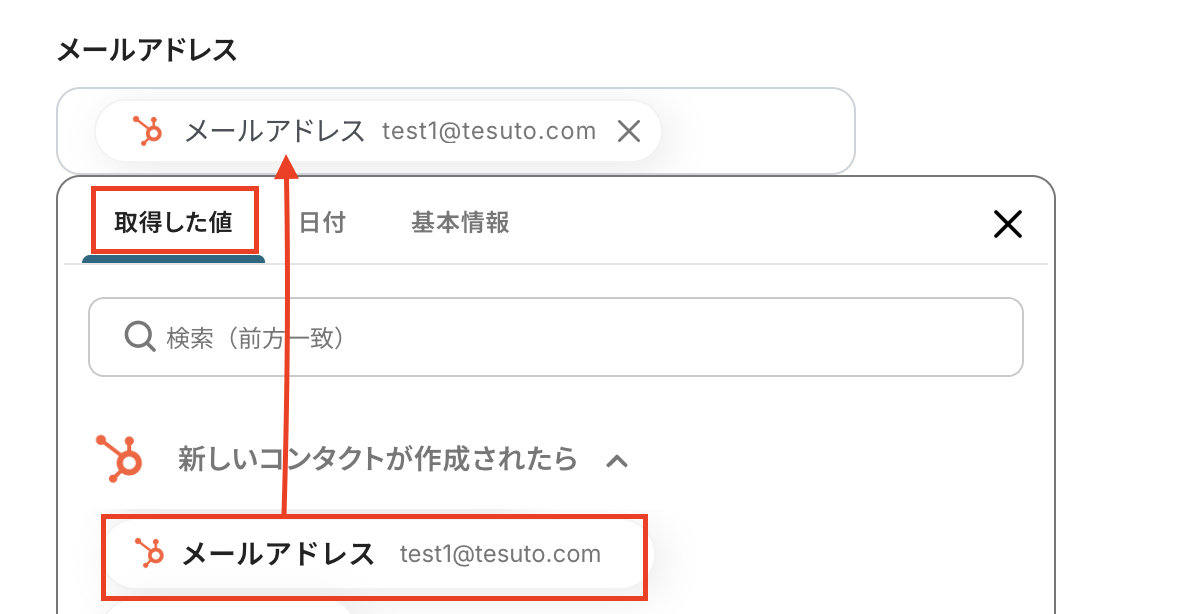Switch to the 取得した値 tab

click(x=173, y=222)
